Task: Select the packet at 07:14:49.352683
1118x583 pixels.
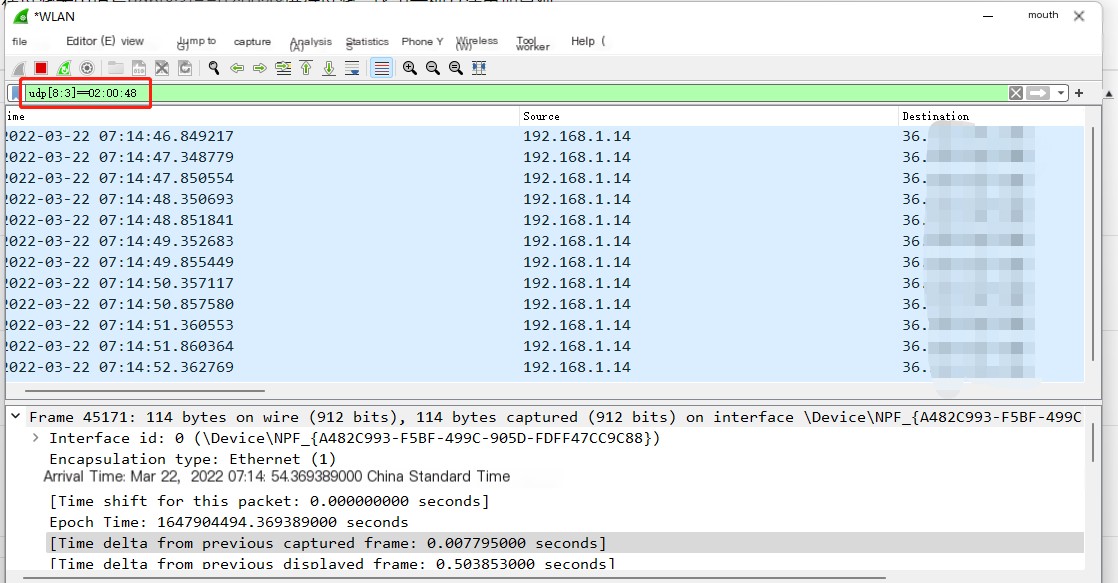Action: pyautogui.click(x=545, y=242)
